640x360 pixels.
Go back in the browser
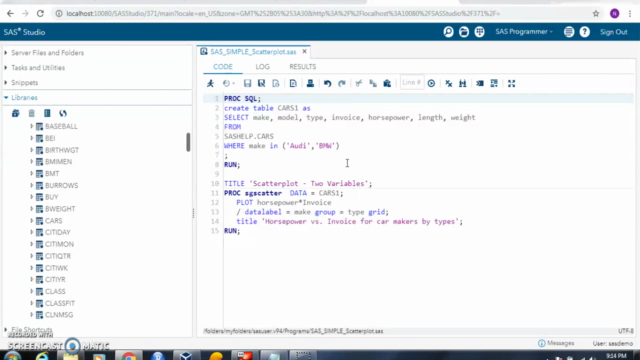click(x=10, y=13)
